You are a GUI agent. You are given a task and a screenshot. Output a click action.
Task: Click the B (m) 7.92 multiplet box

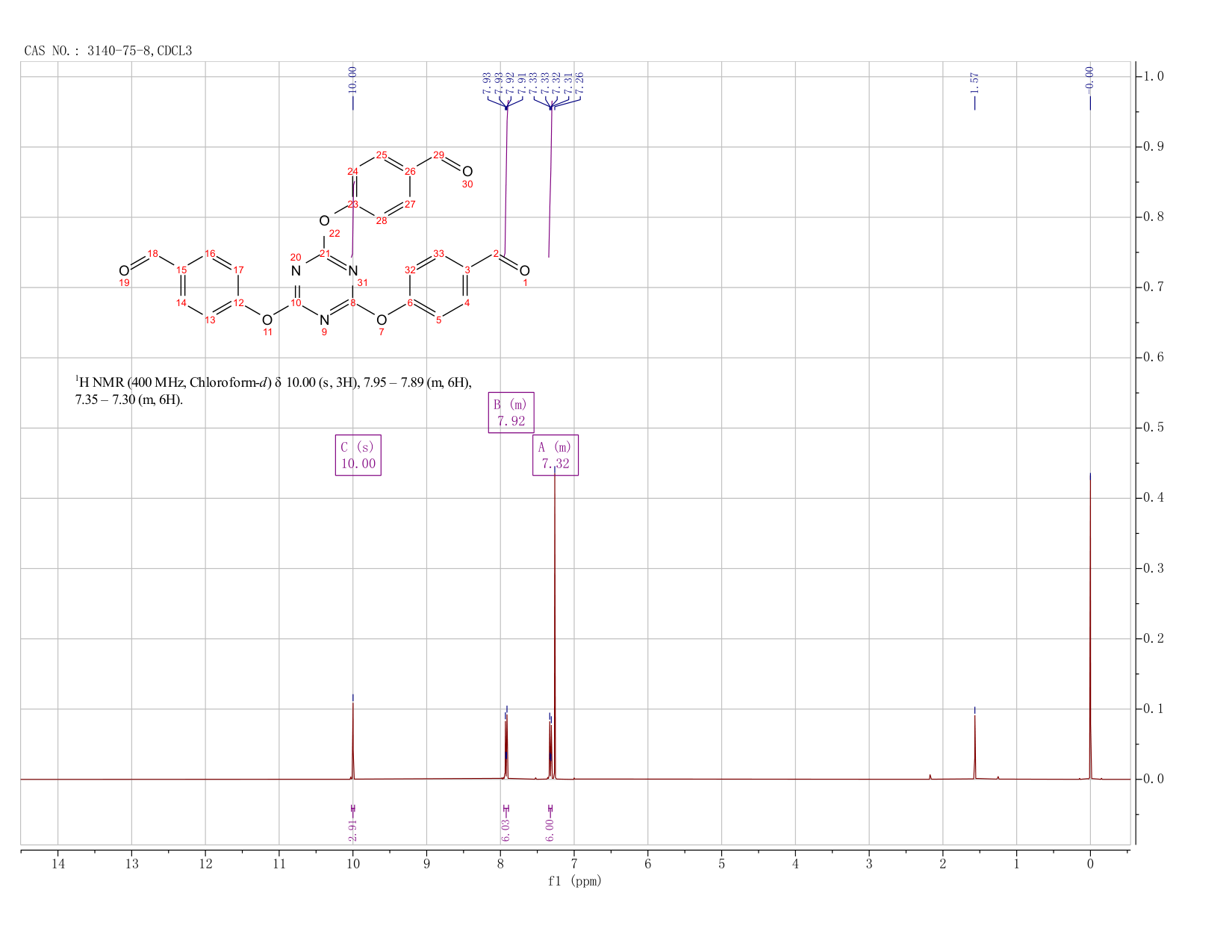pyautogui.click(x=511, y=412)
